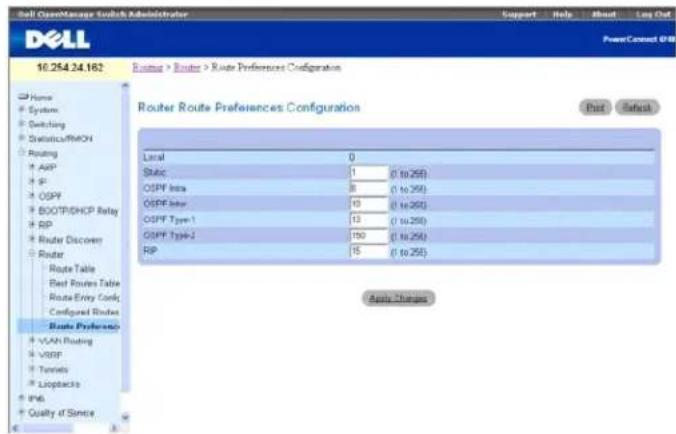Click sidebar scrollbar down arrow
This screenshot has height=434, width=676.
tap(125, 417)
